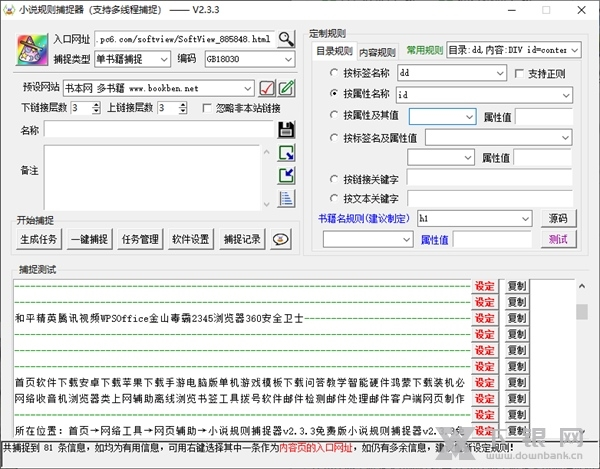Choose the 按链接关键字 radio option
The width and height of the screenshot is (600, 469).
[334, 179]
